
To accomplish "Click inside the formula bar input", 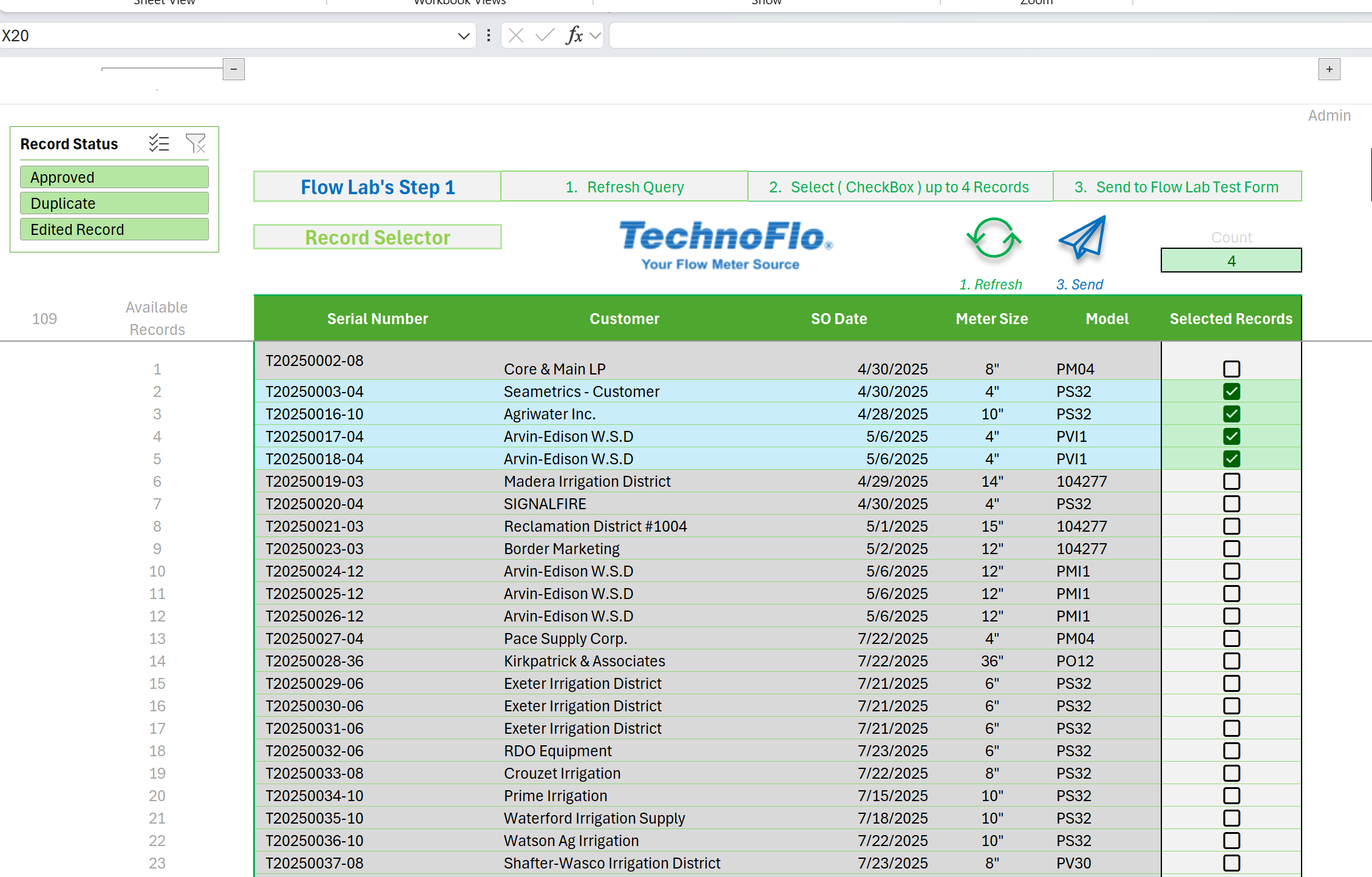I will click(991, 36).
